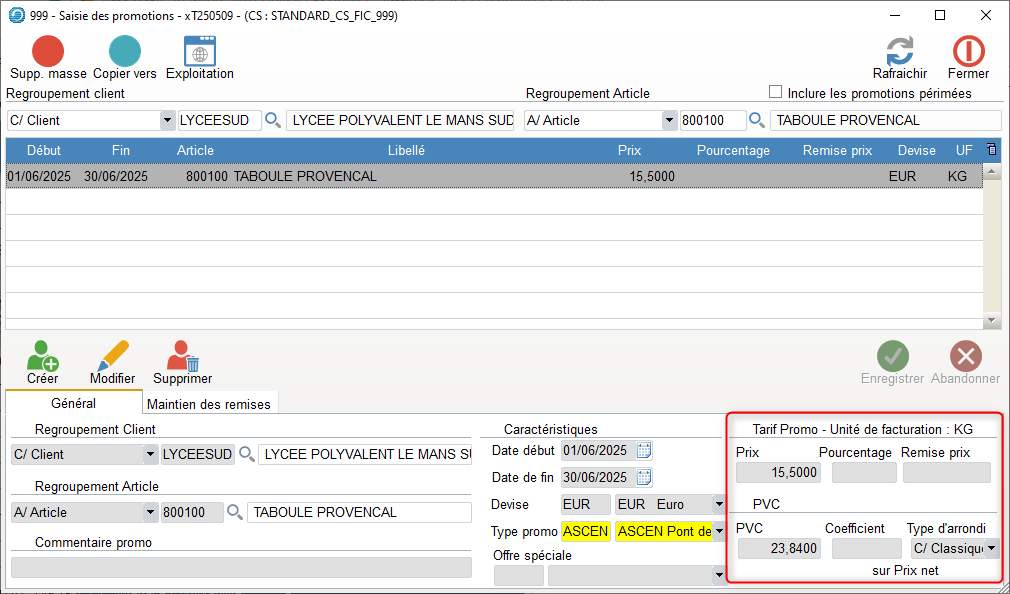The width and height of the screenshot is (1010, 594).
Task: Create a new promotion with Créer
Action: point(42,357)
